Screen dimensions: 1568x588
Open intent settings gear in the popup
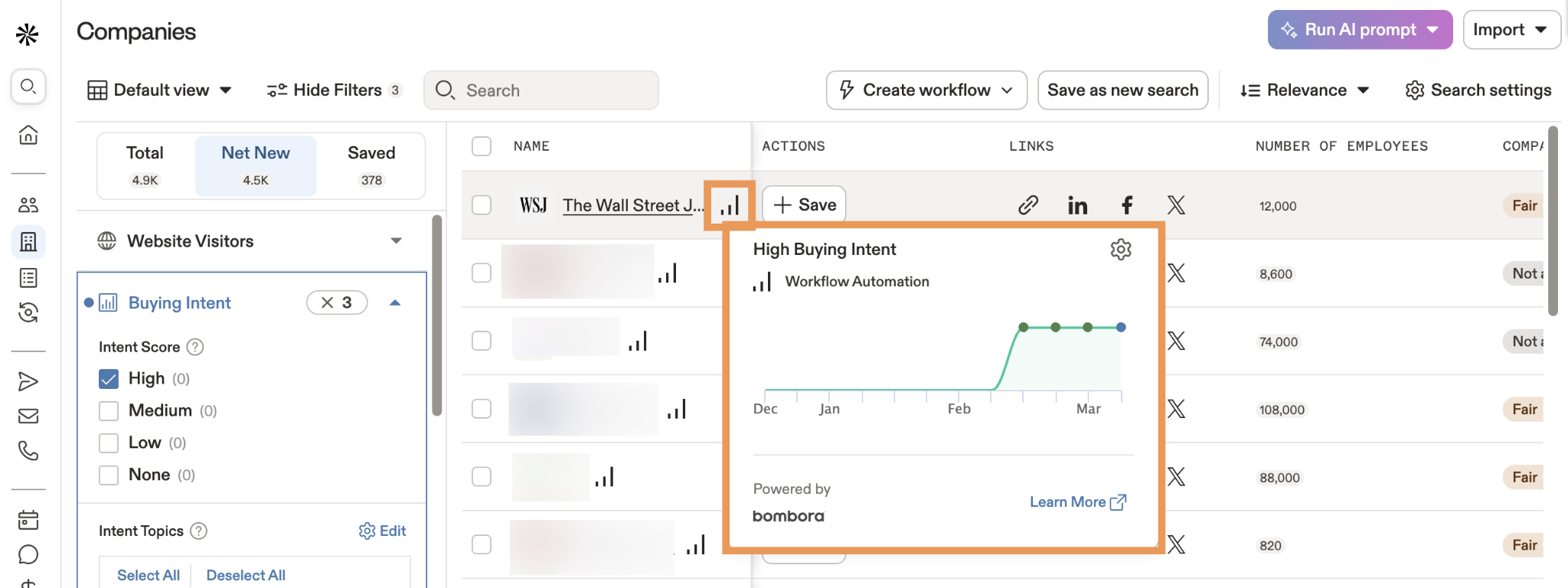(1121, 250)
